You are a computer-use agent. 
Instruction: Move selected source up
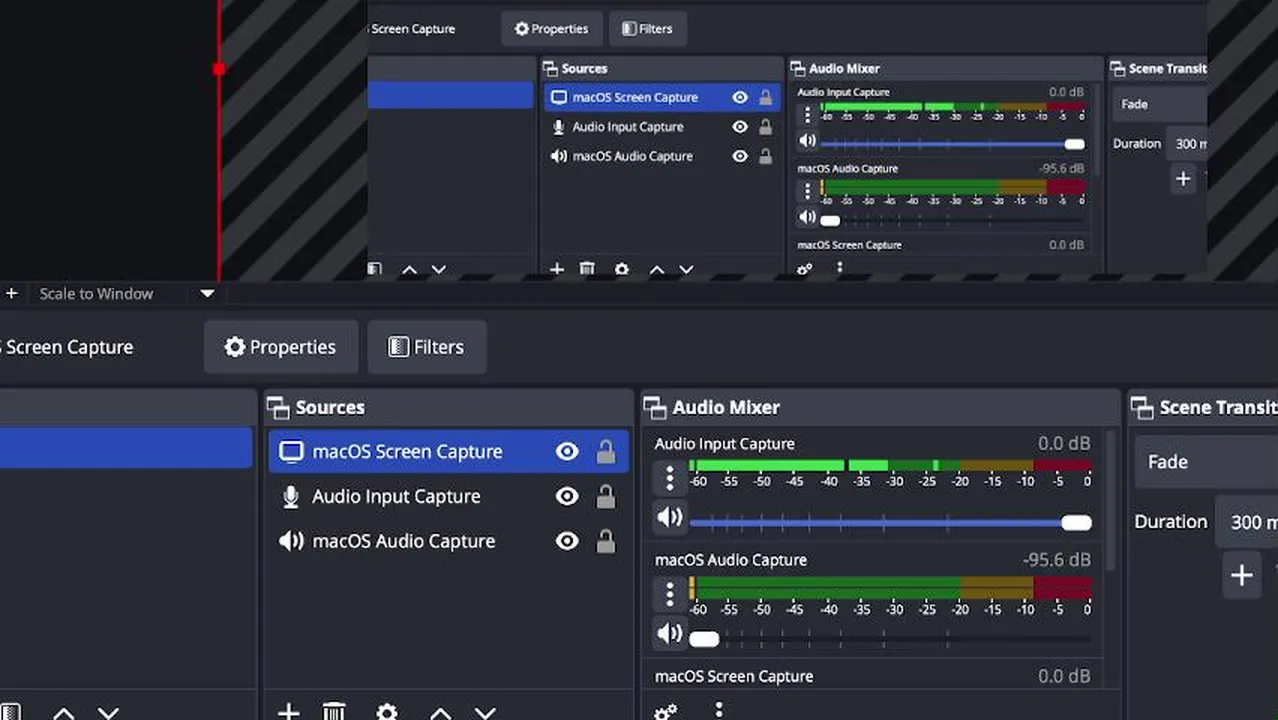[x=440, y=713]
